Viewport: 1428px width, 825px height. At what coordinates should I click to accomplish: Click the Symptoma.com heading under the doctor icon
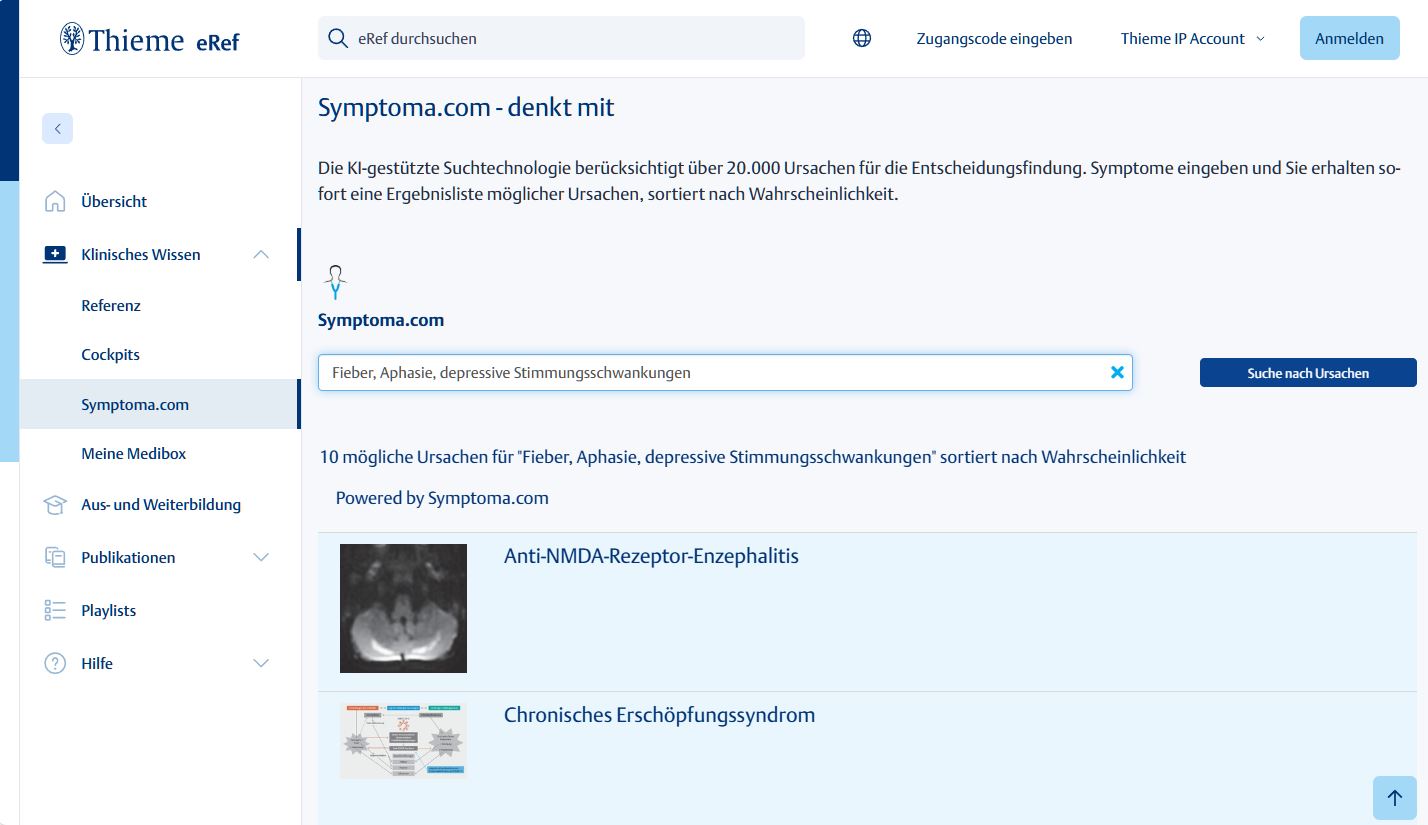(x=381, y=320)
